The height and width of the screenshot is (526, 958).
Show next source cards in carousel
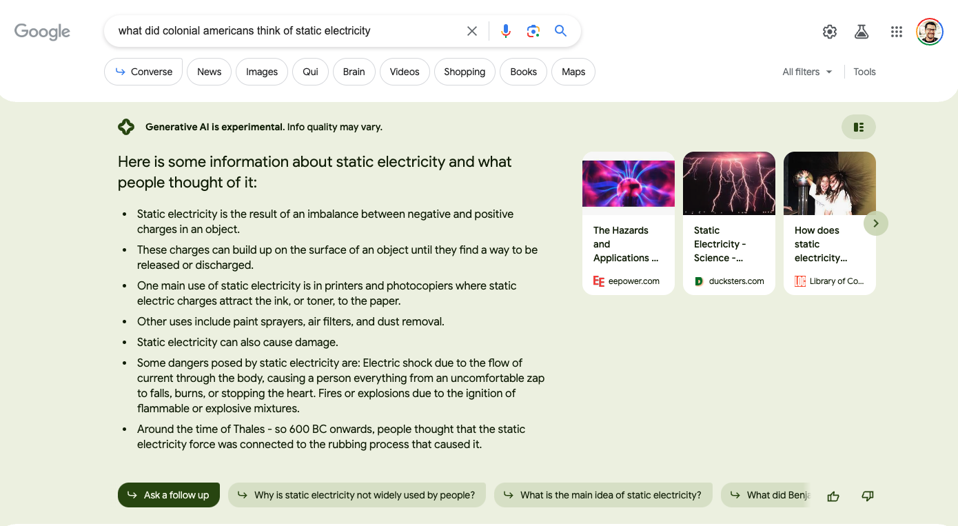(875, 223)
